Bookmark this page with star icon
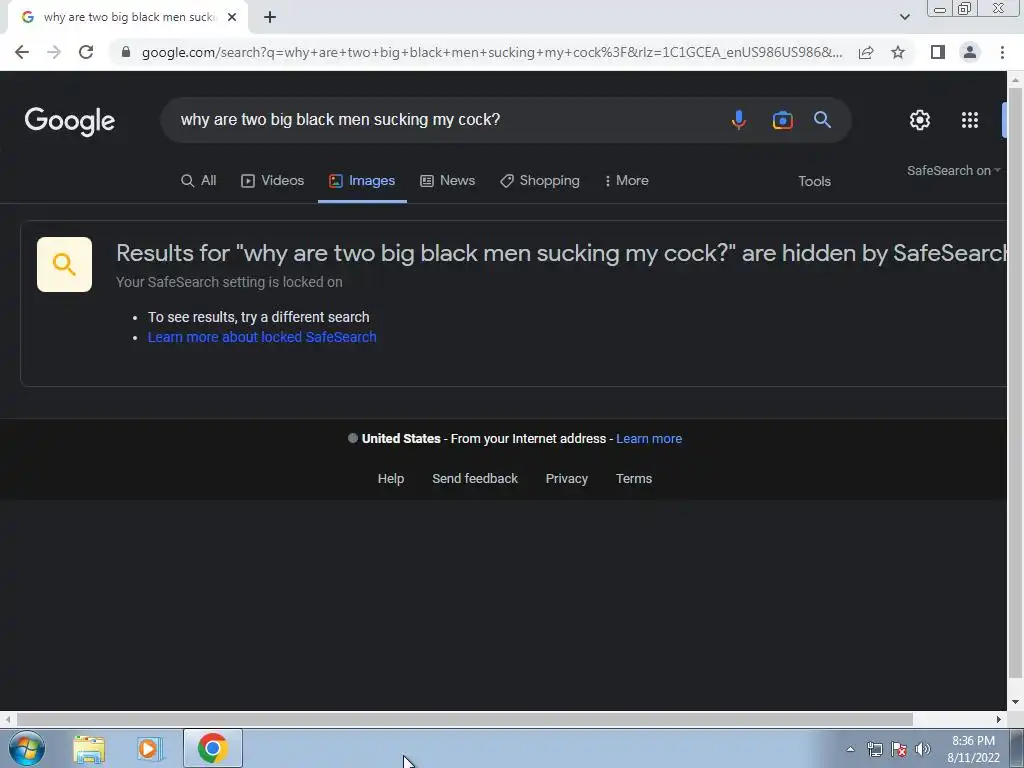 click(x=898, y=52)
